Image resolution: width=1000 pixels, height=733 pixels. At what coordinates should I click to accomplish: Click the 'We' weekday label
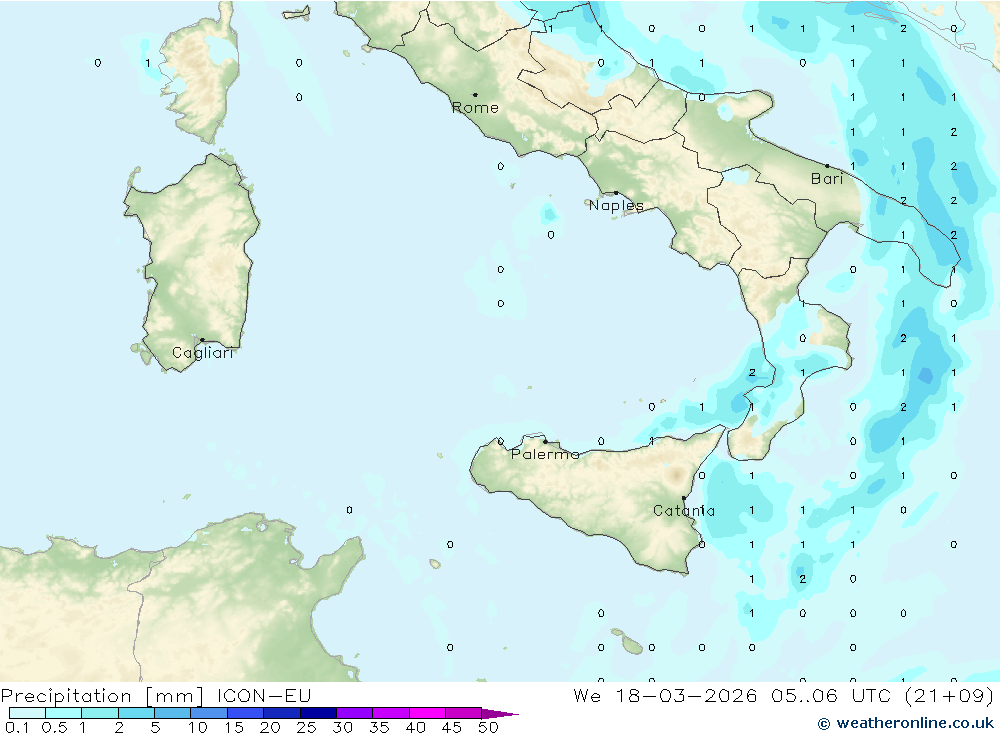click(587, 696)
